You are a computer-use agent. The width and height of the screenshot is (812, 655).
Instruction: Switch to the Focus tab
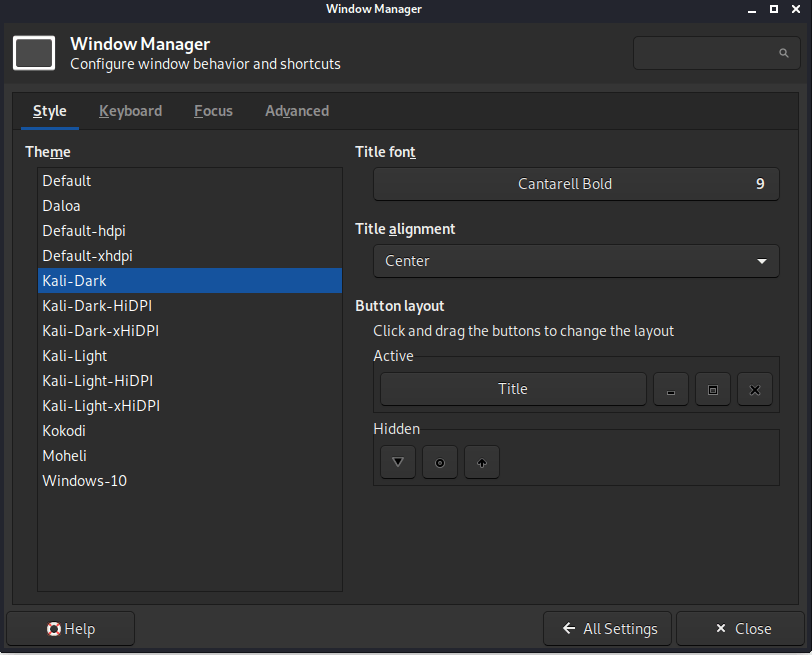click(213, 111)
